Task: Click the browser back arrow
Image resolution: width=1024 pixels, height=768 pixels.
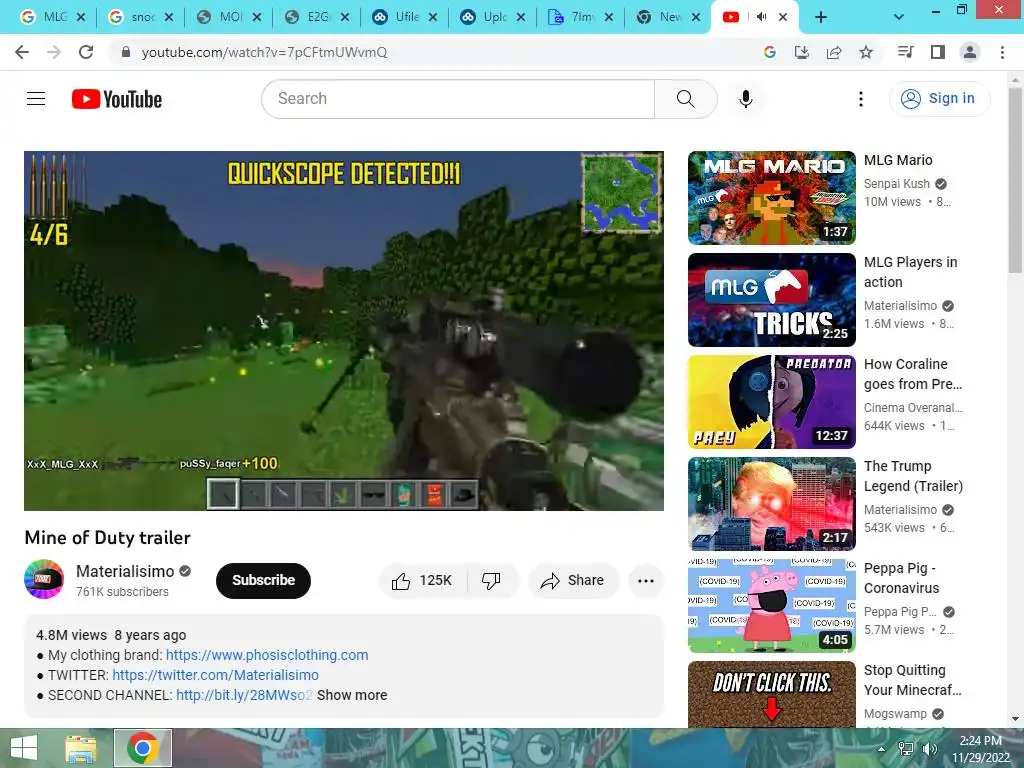Action: pos(22,52)
